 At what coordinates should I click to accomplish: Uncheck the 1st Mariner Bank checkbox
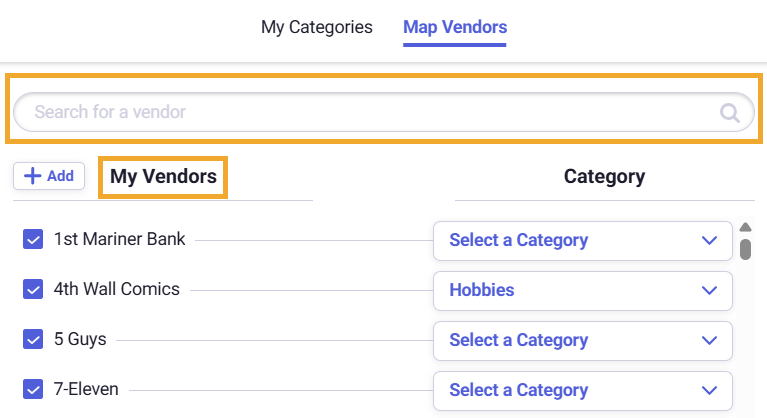pyautogui.click(x=33, y=240)
